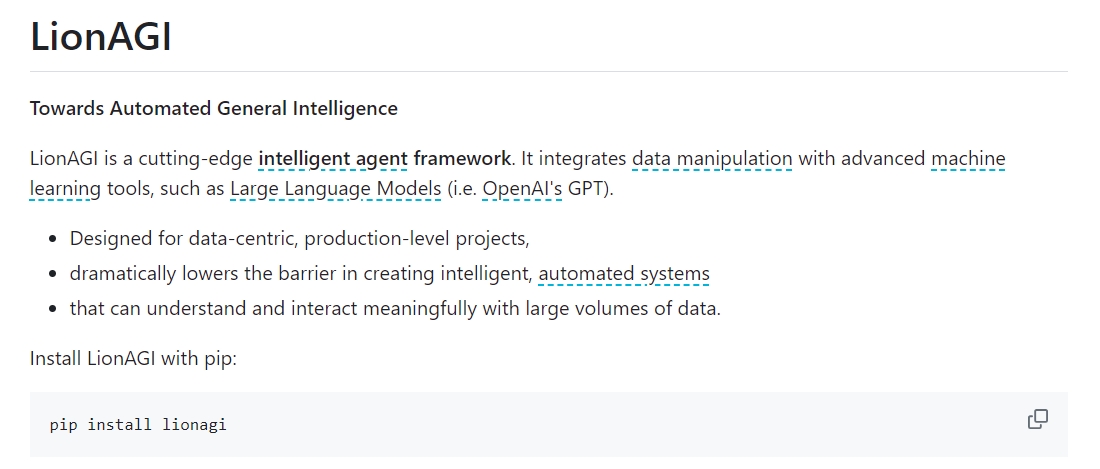Click "Towards Automated General Intelligence" subtitle
The height and width of the screenshot is (469, 1100).
tap(213, 109)
